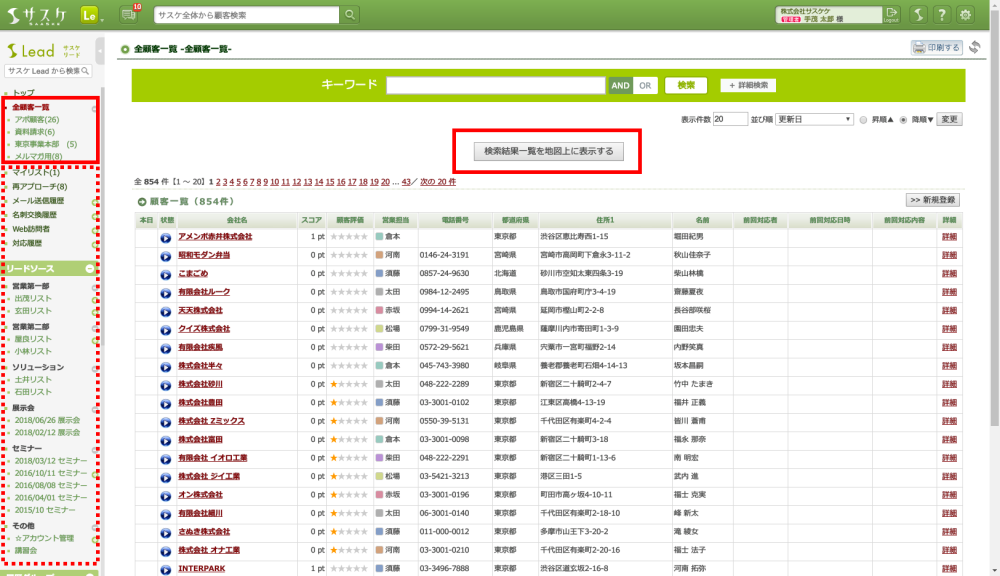The width and height of the screenshot is (1000, 576).
Task: Open the 並び順 更新日 sort dropdown
Action: pos(814,119)
